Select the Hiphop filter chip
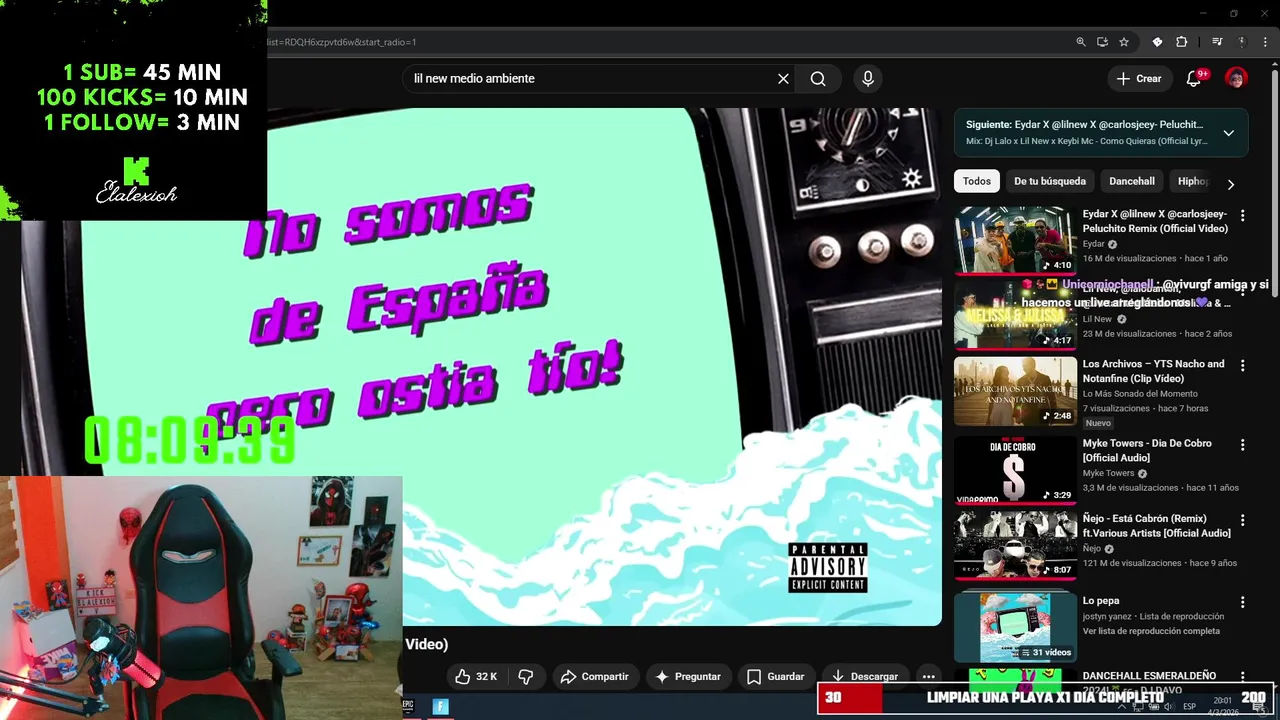Image resolution: width=1280 pixels, height=720 pixels. (x=1193, y=181)
